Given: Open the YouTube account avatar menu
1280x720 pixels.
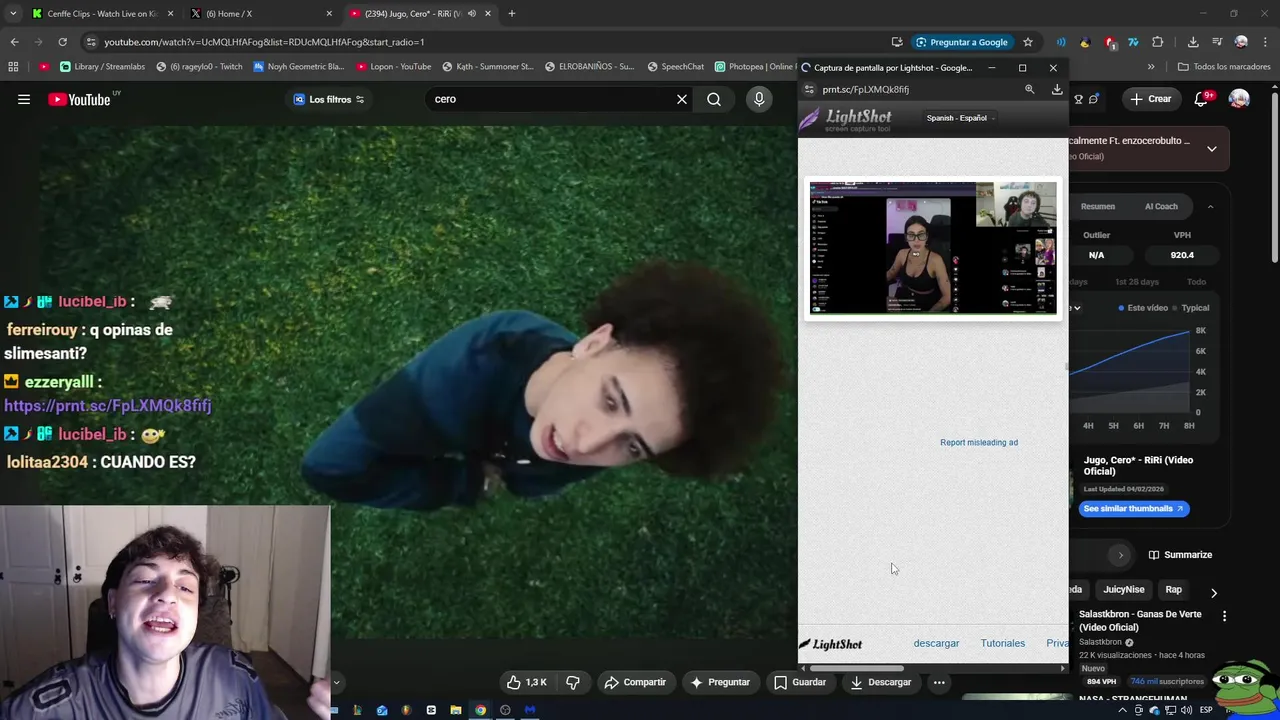Looking at the screenshot, I should point(1239,99).
